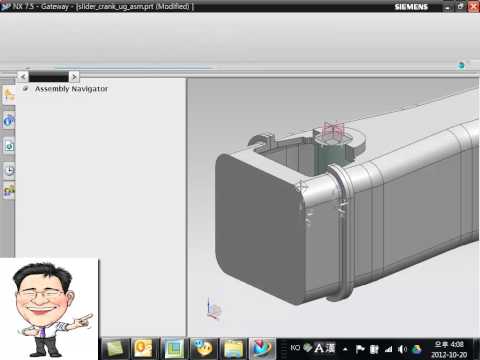480x360 pixels.
Task: Open Google Drive tray icon
Action: (417, 349)
